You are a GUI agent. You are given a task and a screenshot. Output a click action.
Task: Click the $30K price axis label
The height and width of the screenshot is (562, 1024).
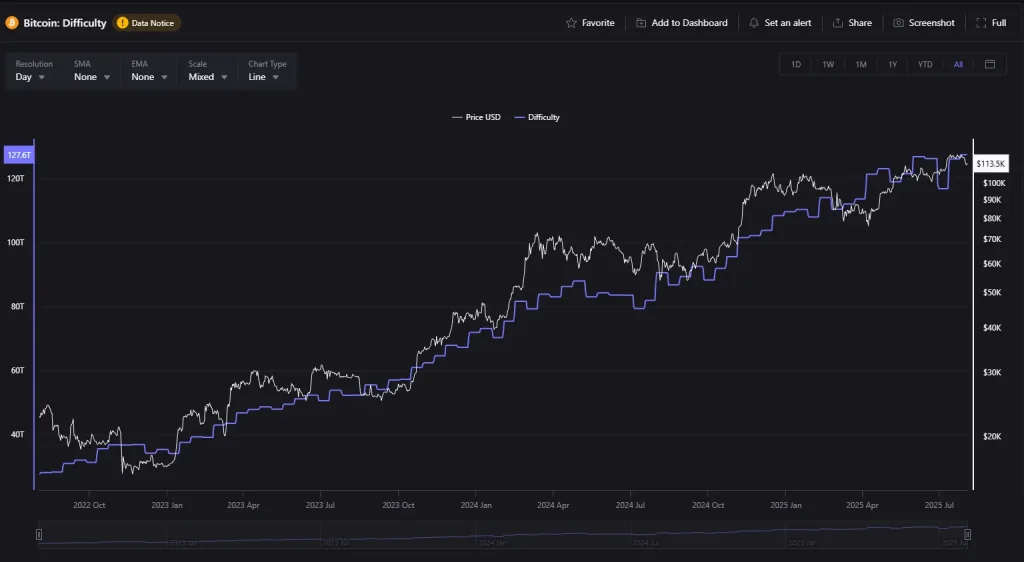992,372
